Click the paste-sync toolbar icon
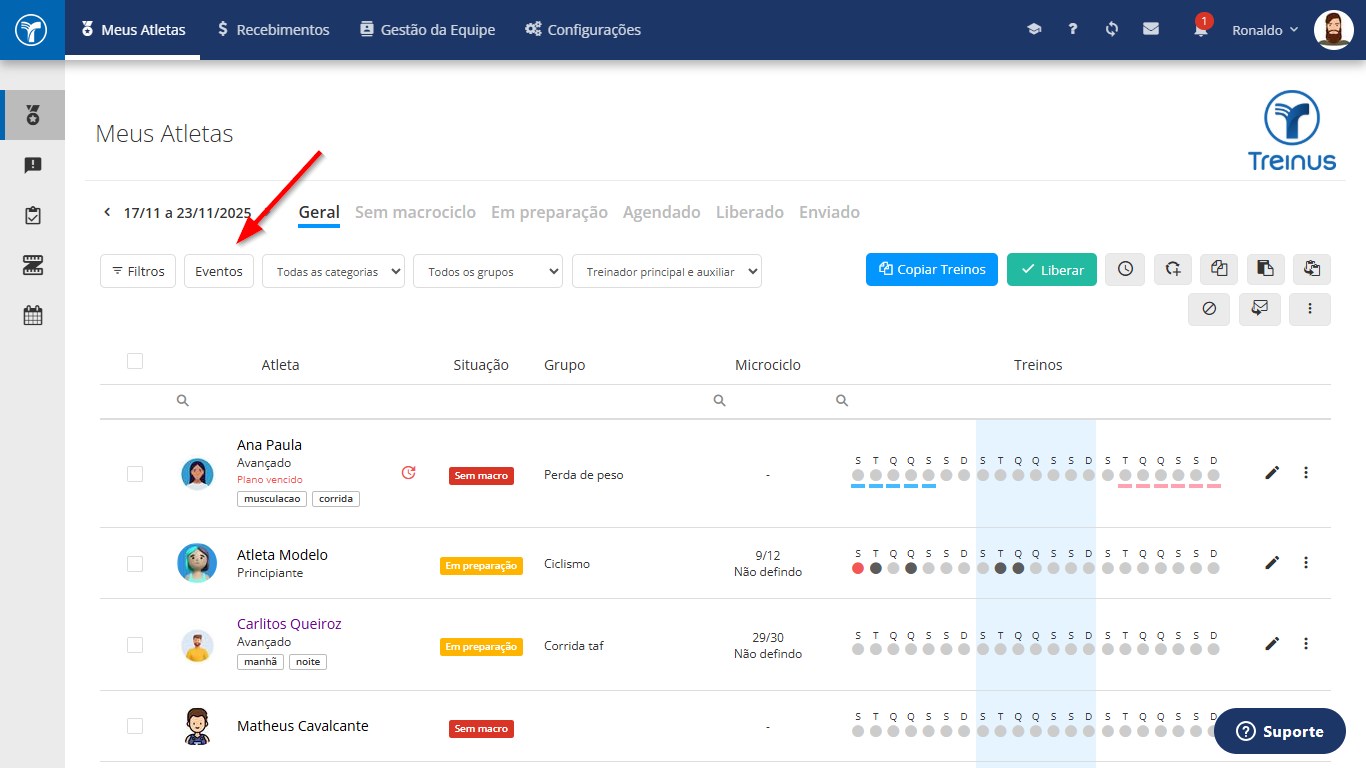The image size is (1366, 768). coord(1312,269)
